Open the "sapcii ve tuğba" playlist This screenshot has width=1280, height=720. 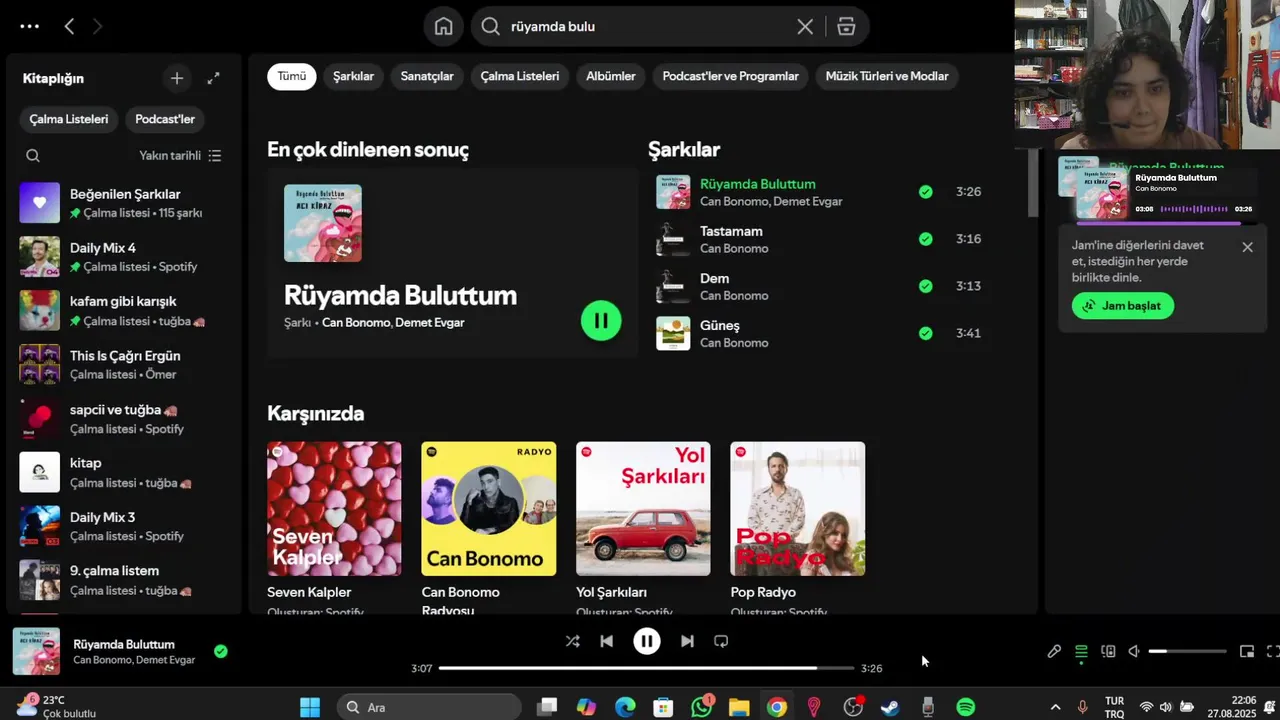coord(125,418)
